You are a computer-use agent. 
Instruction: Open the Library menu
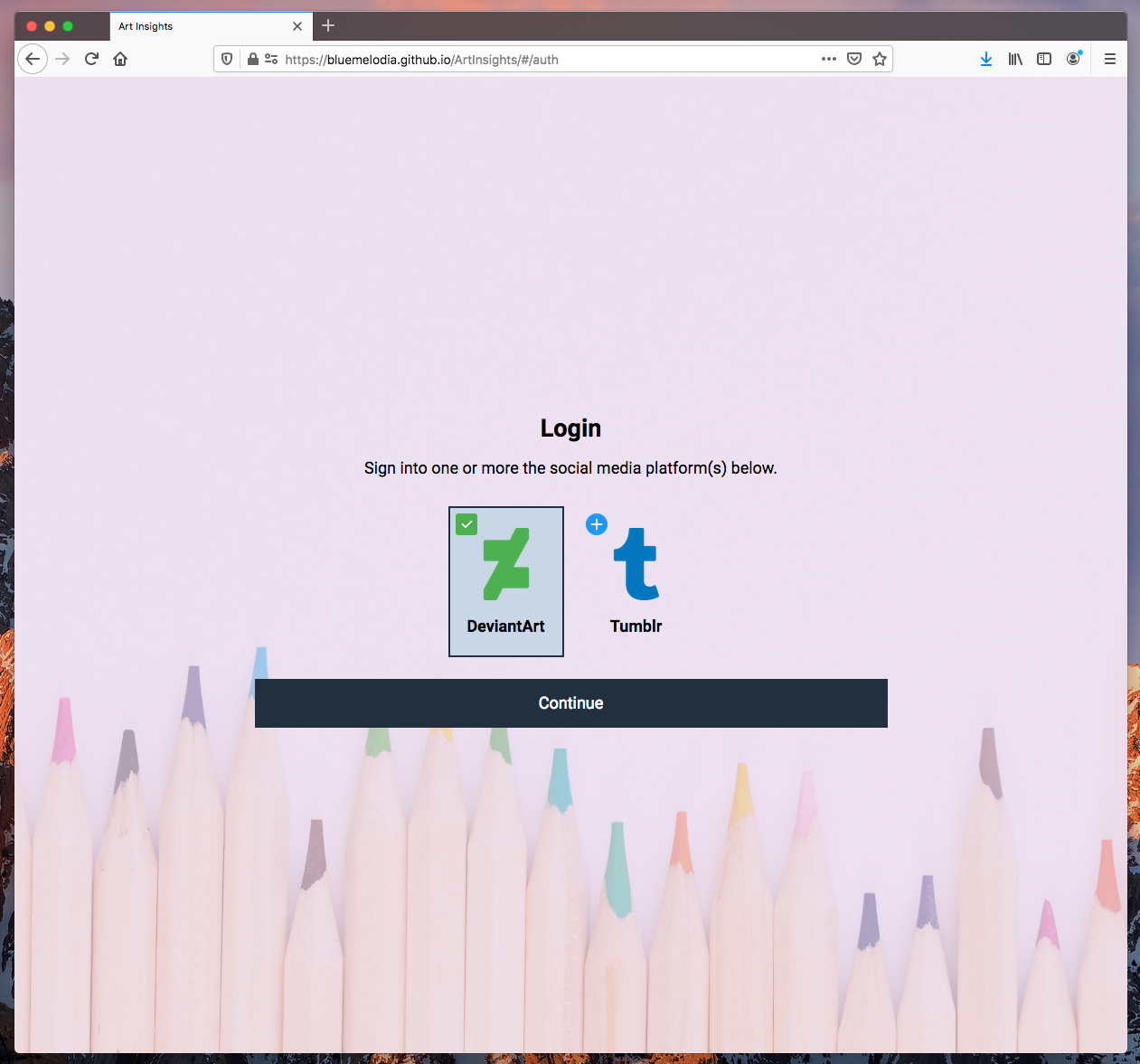pyautogui.click(x=1015, y=59)
